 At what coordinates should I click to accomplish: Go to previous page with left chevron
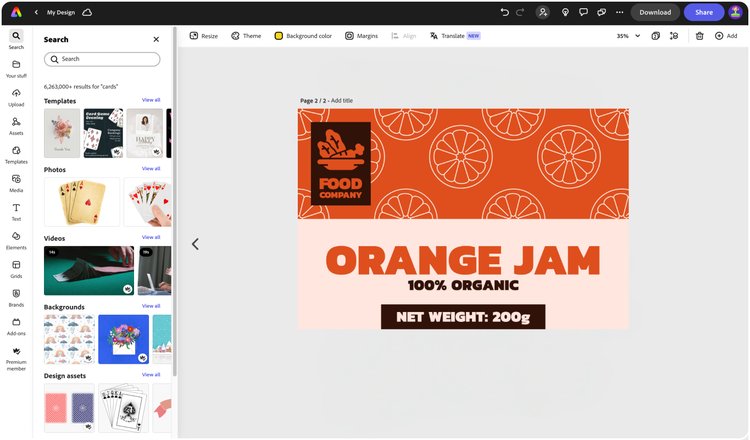coord(195,244)
